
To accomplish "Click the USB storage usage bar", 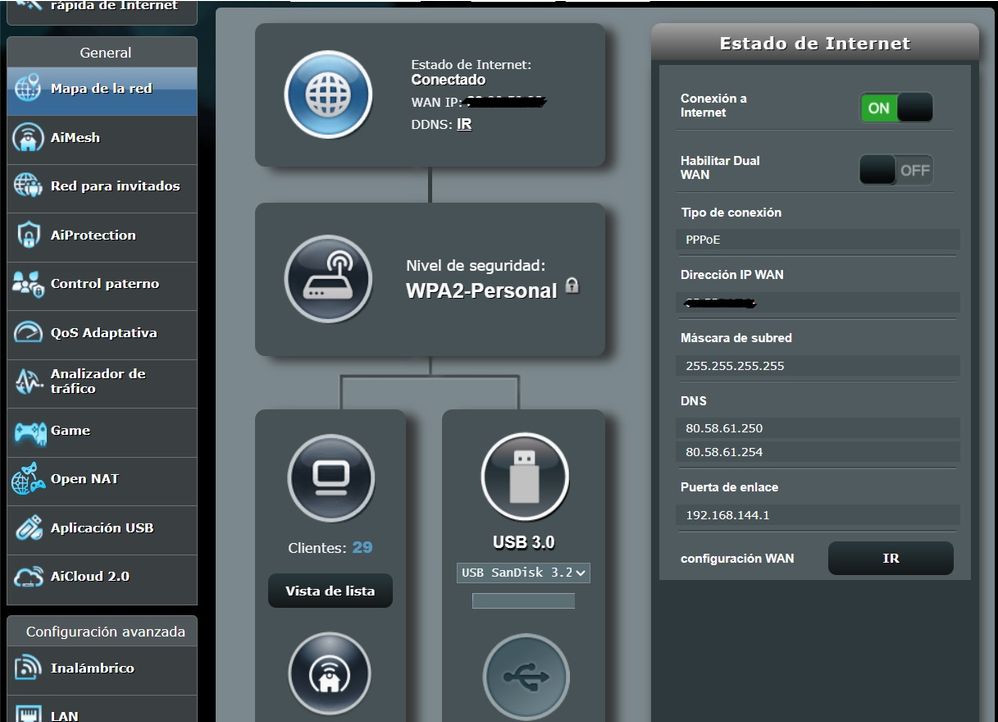I will (523, 601).
